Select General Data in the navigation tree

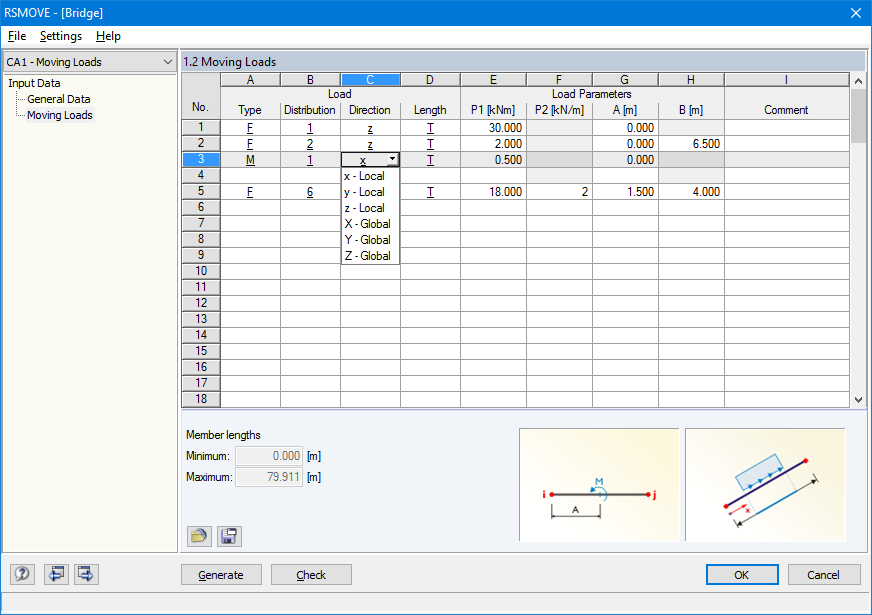[59, 99]
